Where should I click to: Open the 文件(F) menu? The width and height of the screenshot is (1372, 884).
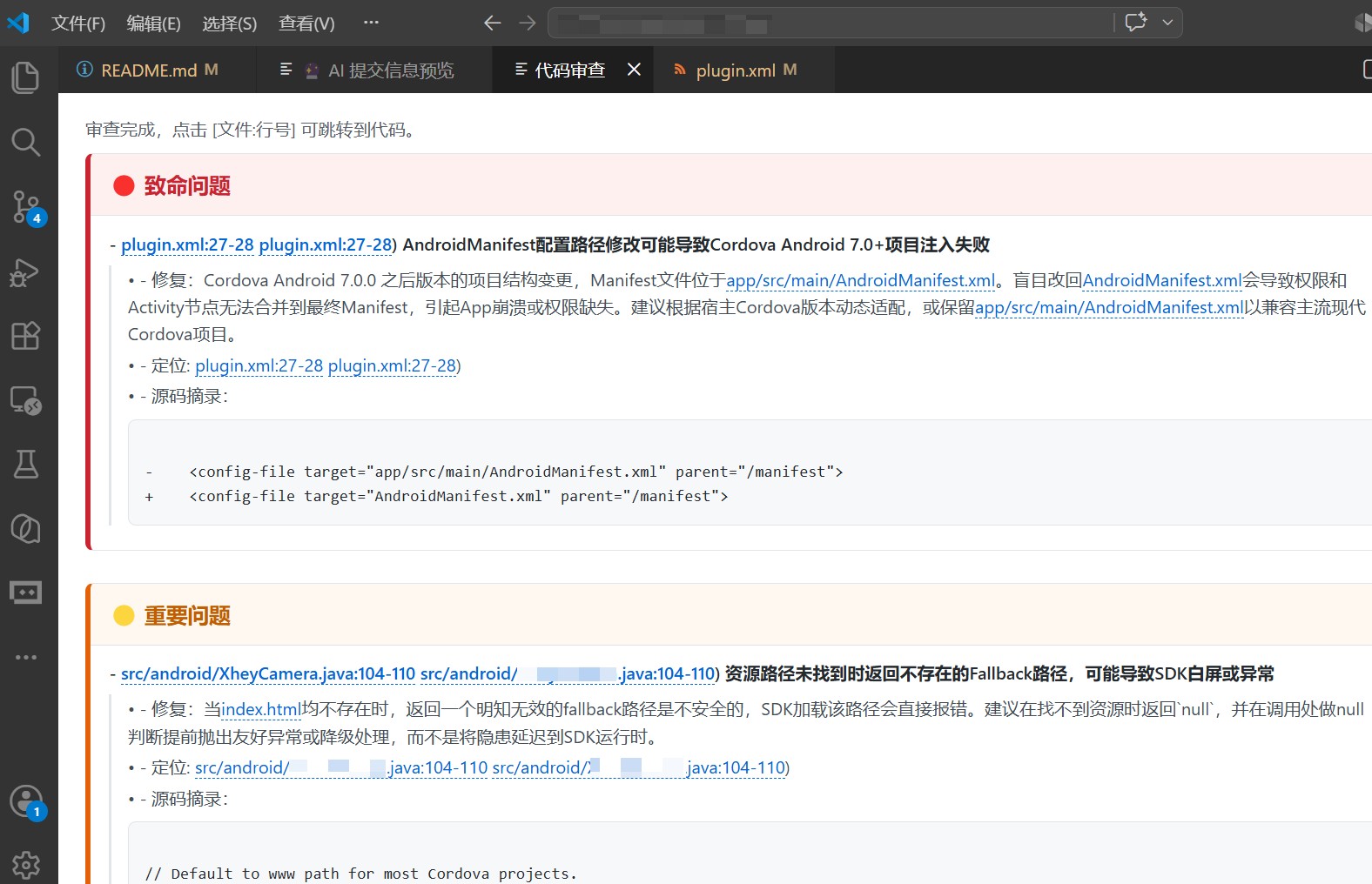[78, 23]
